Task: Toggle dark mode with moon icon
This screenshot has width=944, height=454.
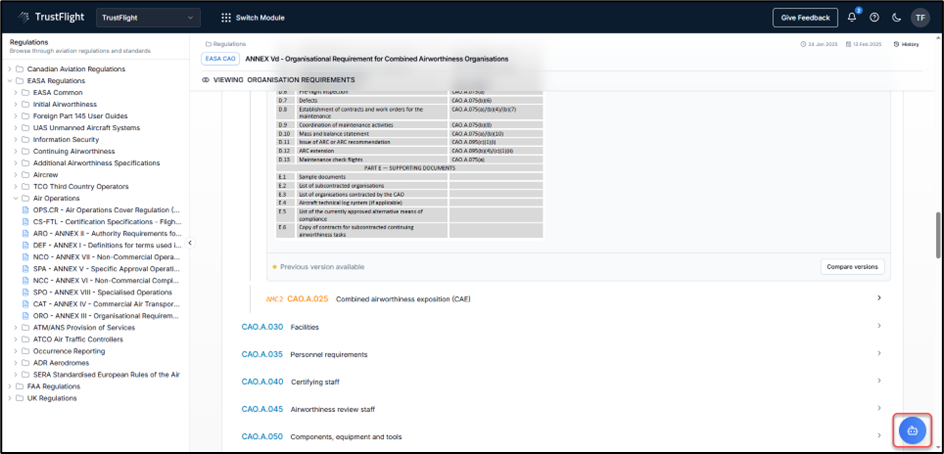Action: click(x=896, y=17)
